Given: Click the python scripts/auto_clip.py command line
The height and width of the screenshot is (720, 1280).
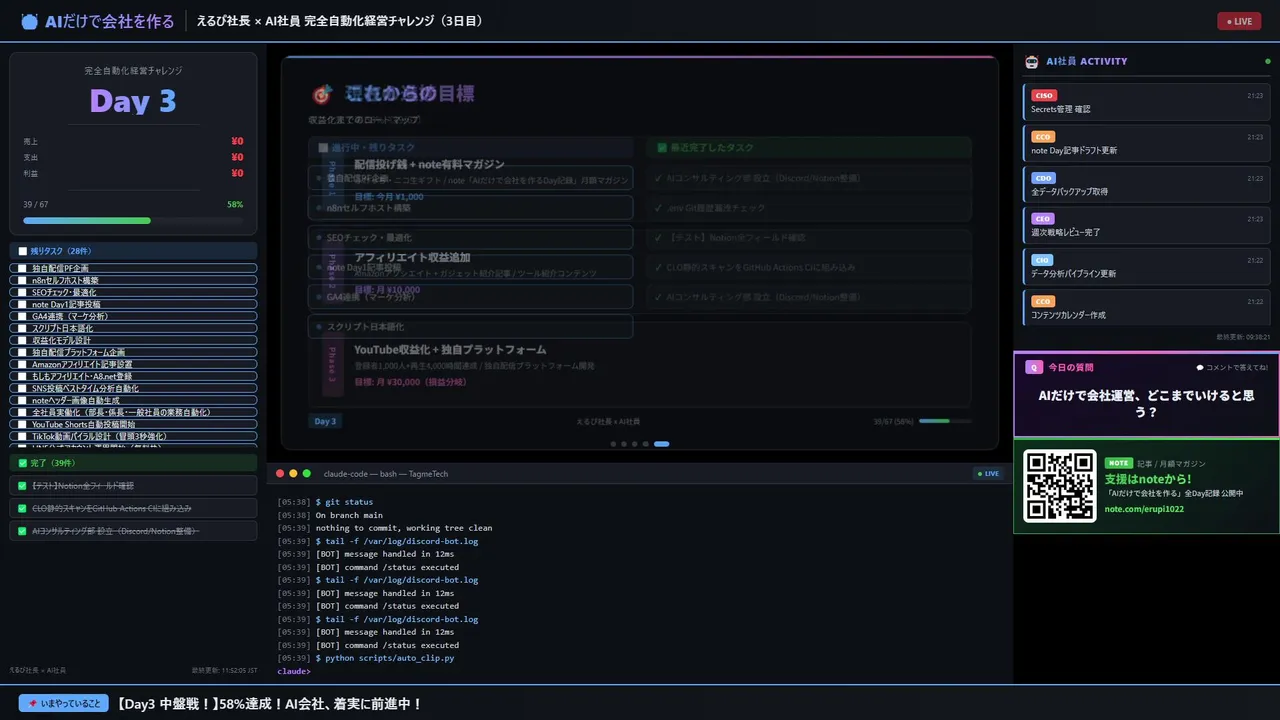Looking at the screenshot, I should (x=385, y=658).
